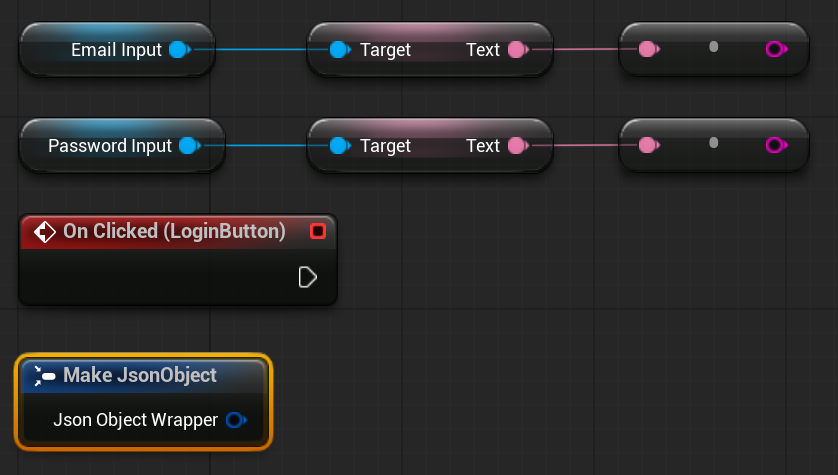Click Target pin on Email GetText node
This screenshot has width=838, height=475.
tap(340, 50)
